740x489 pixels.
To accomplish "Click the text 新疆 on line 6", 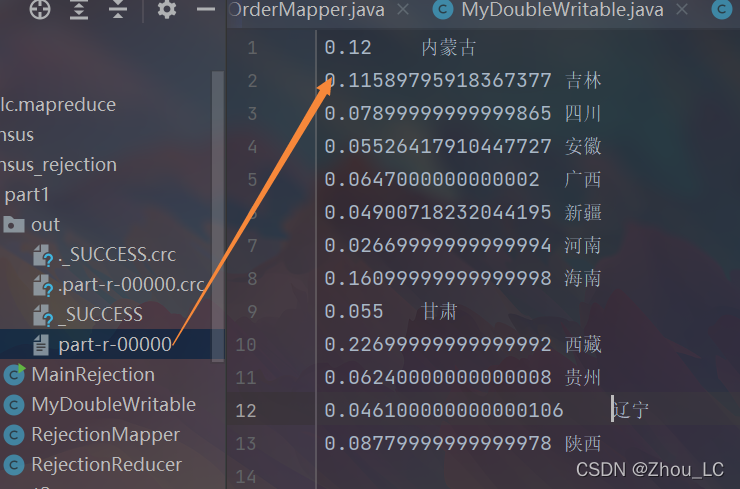I will (x=583, y=213).
